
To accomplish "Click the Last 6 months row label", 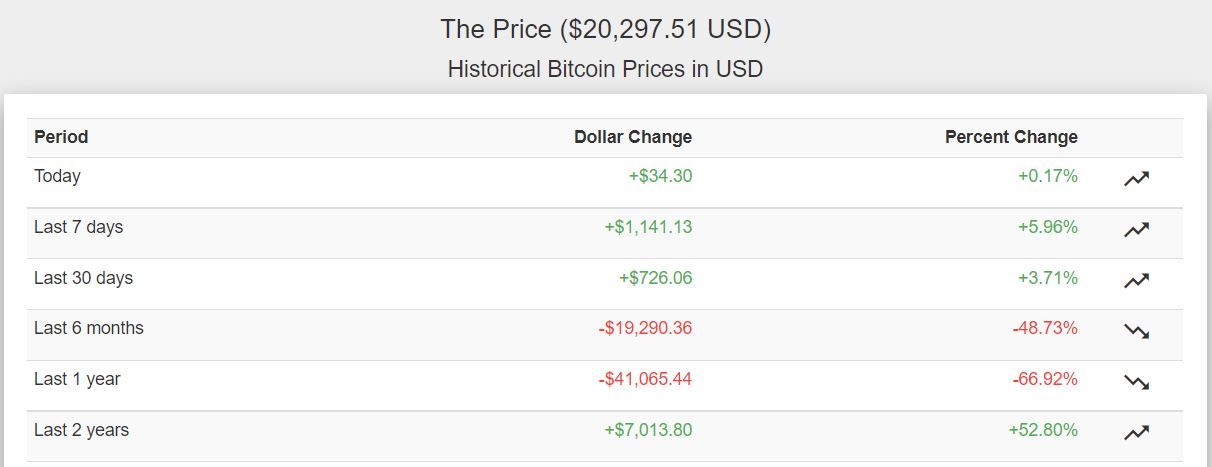I will point(89,328).
